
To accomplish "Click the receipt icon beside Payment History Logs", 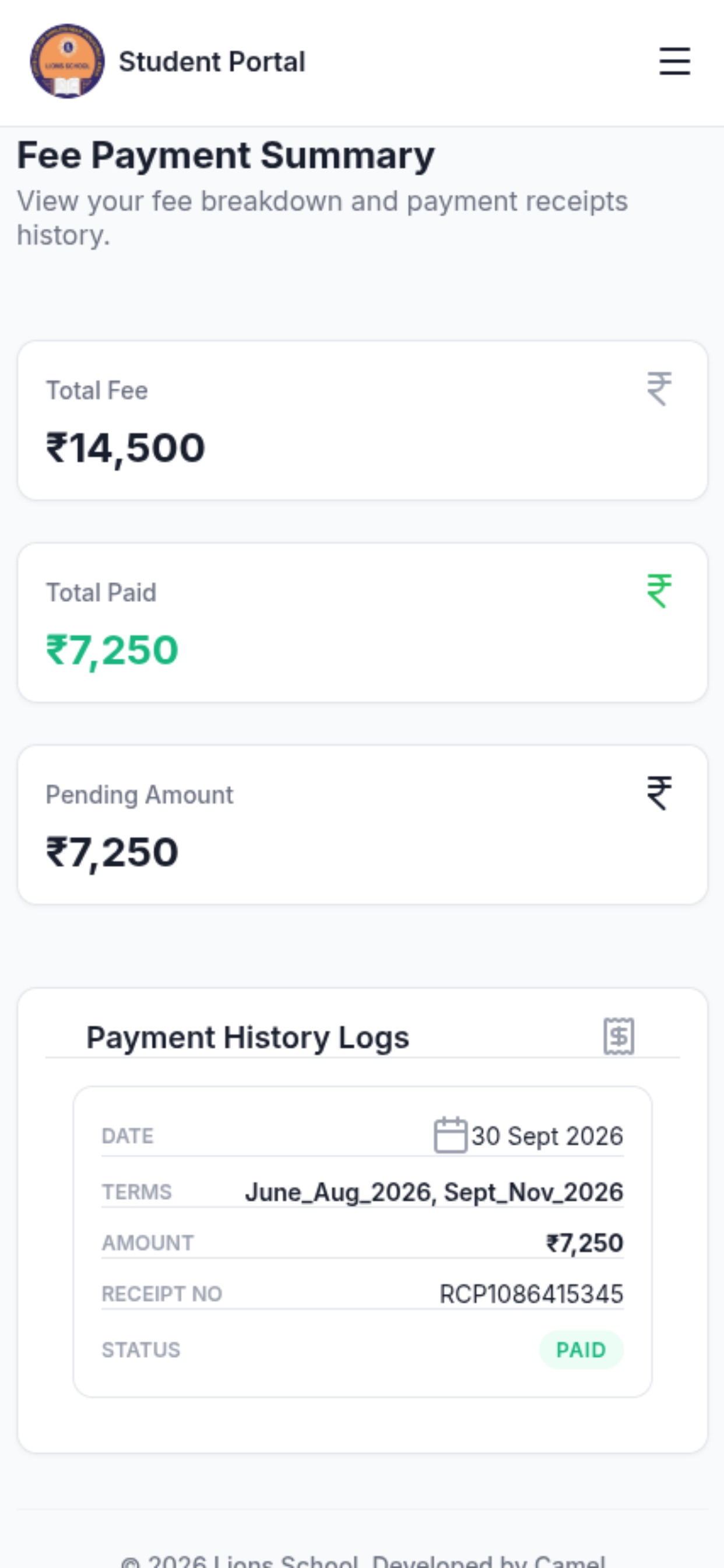I will tap(618, 1036).
